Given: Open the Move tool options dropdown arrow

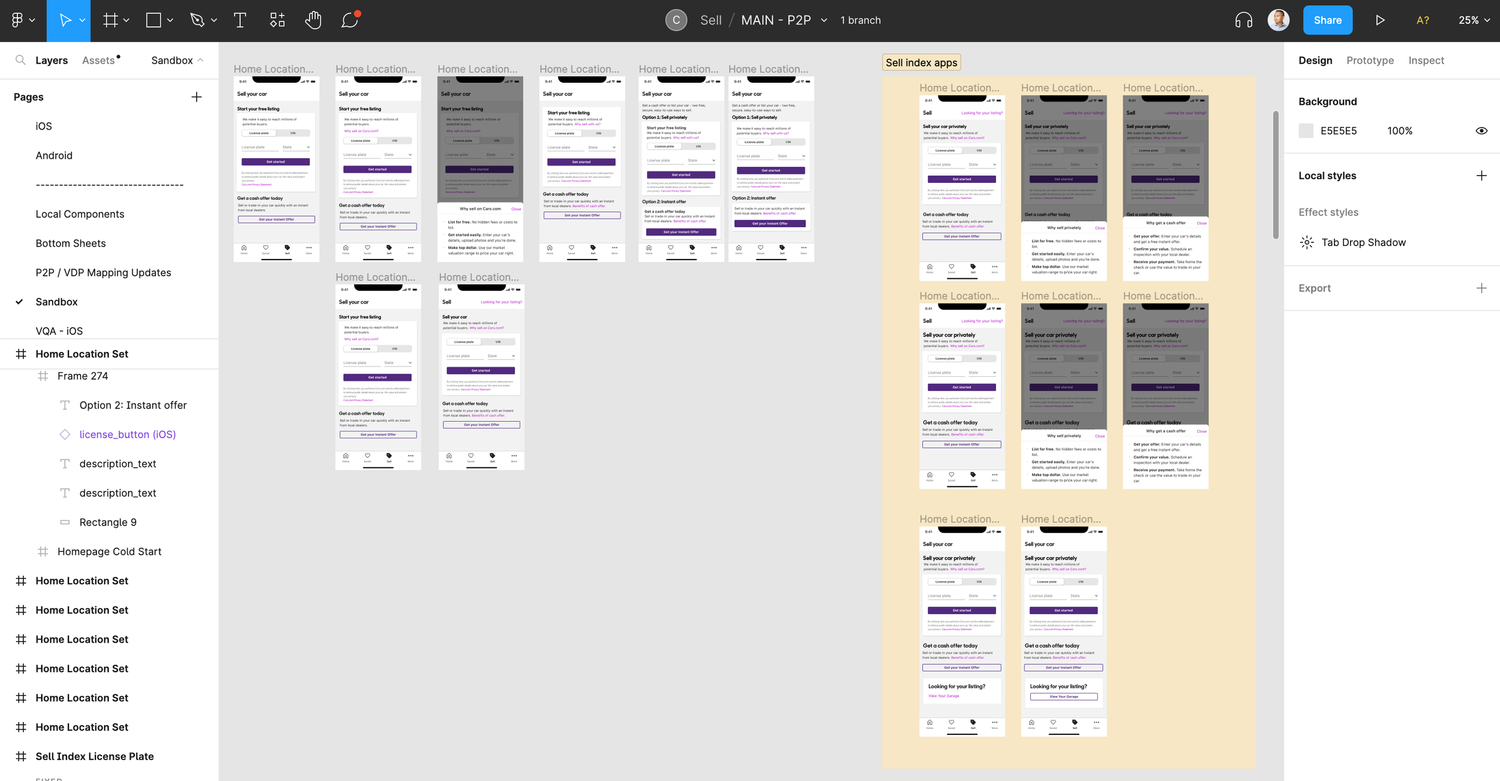Looking at the screenshot, I should pos(83,20).
